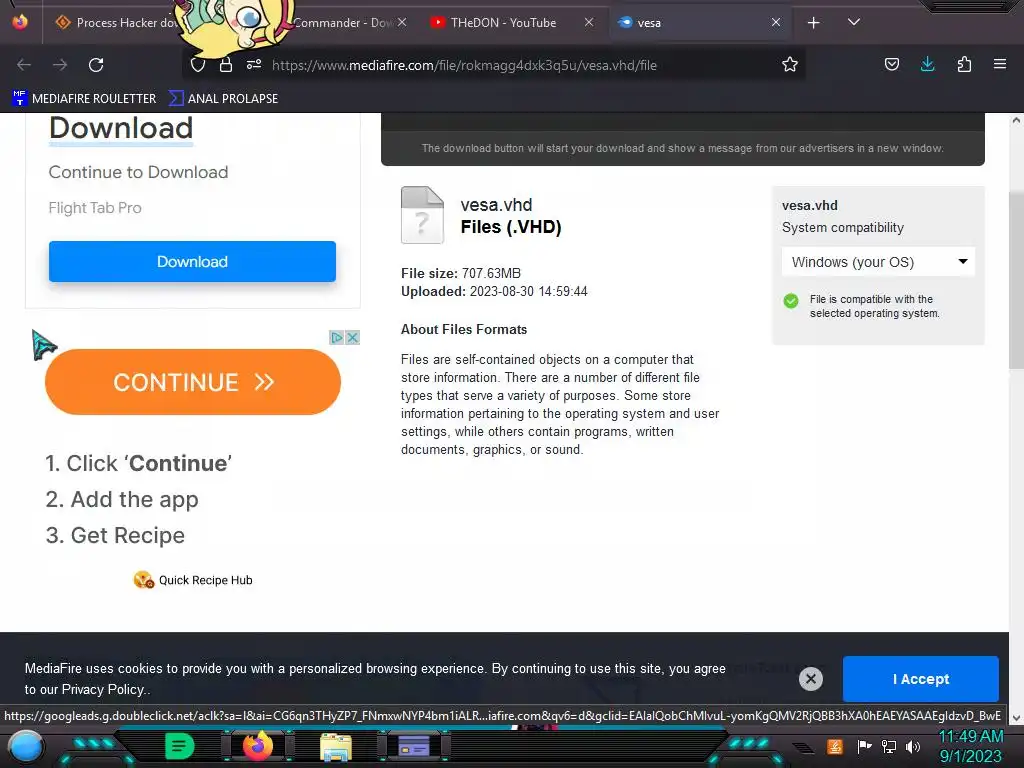Dismiss cookie banner with round X
The width and height of the screenshot is (1024, 768).
(811, 679)
